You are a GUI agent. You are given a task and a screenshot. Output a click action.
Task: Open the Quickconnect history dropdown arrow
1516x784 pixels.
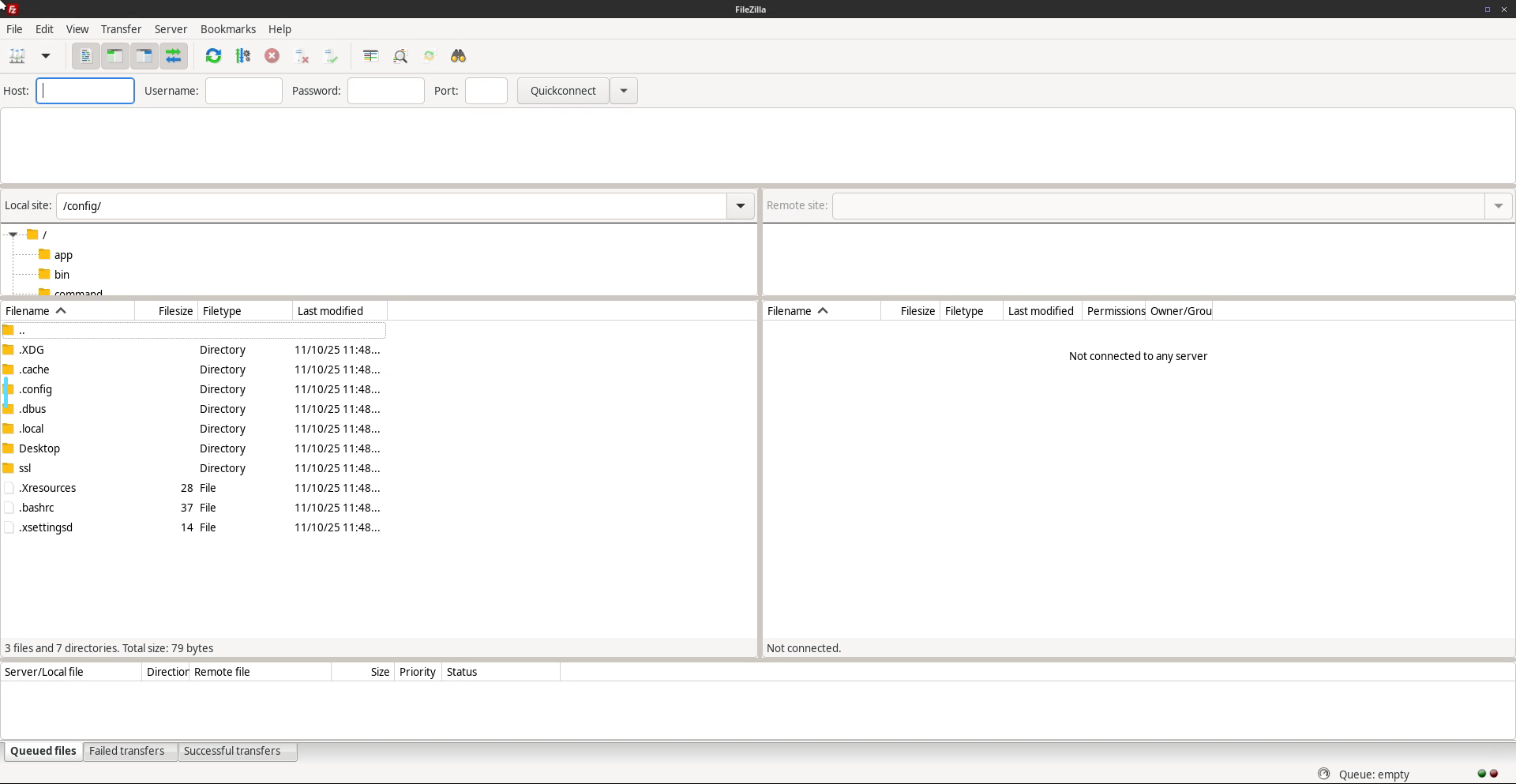click(624, 91)
